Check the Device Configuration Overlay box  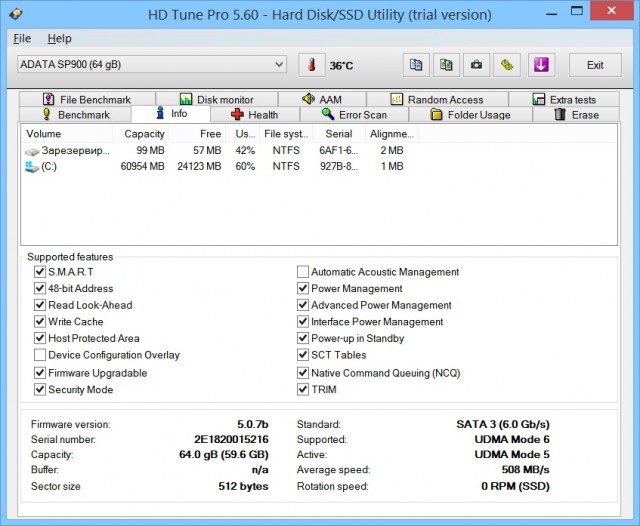coord(40,355)
